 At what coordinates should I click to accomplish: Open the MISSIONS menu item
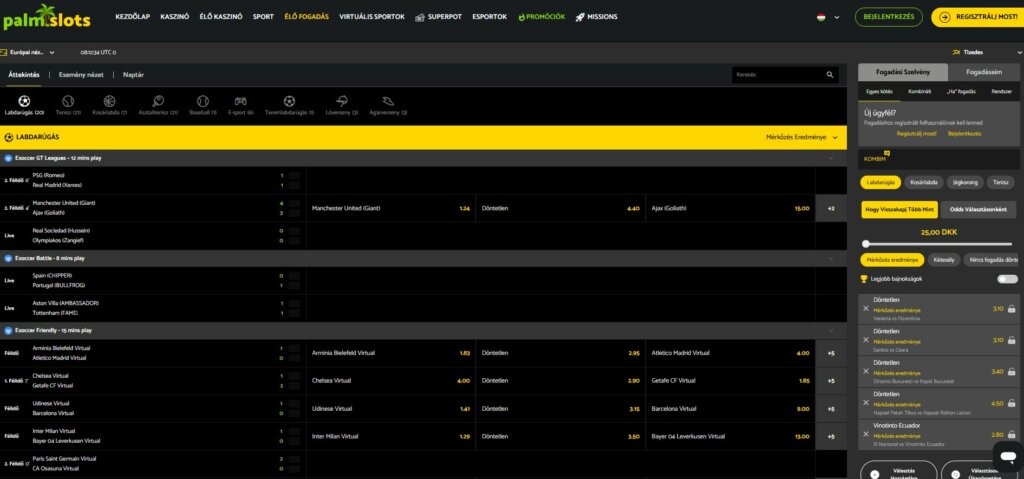(596, 17)
